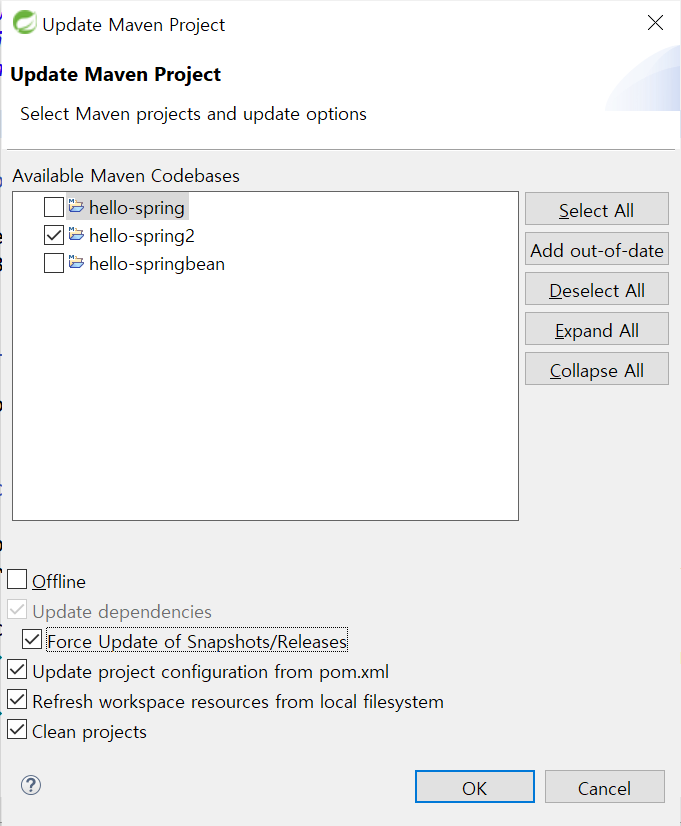Click the Select All button
The height and width of the screenshot is (826, 681).
597,209
